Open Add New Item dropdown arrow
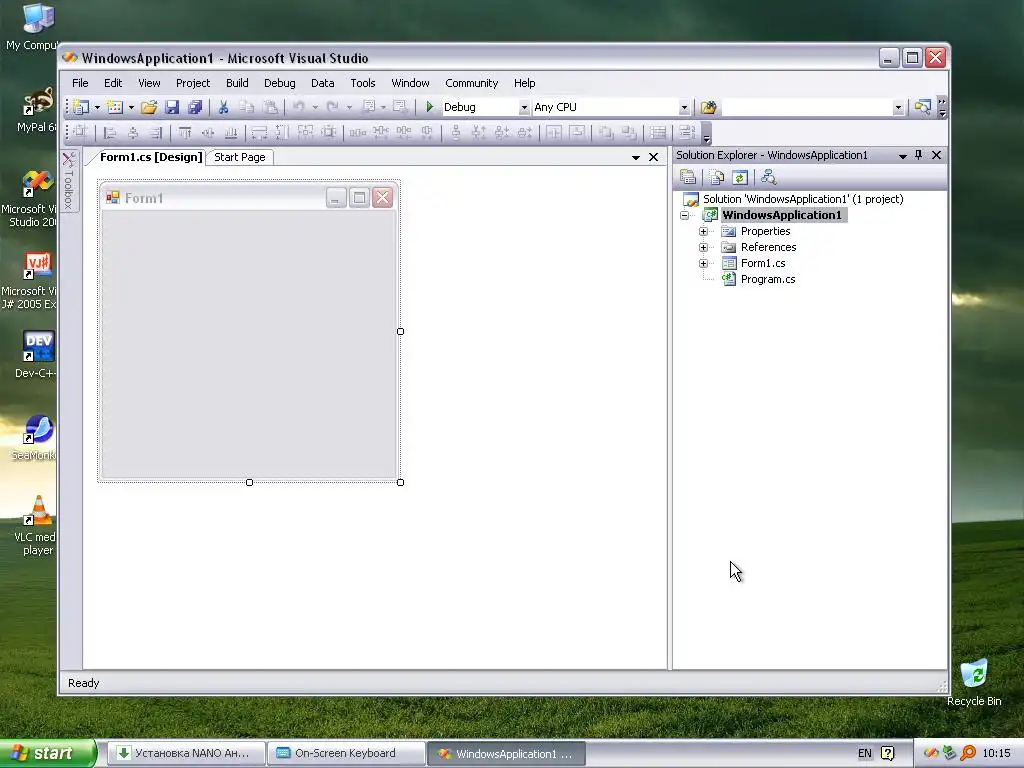Viewport: 1024px width, 768px height. [x=131, y=107]
